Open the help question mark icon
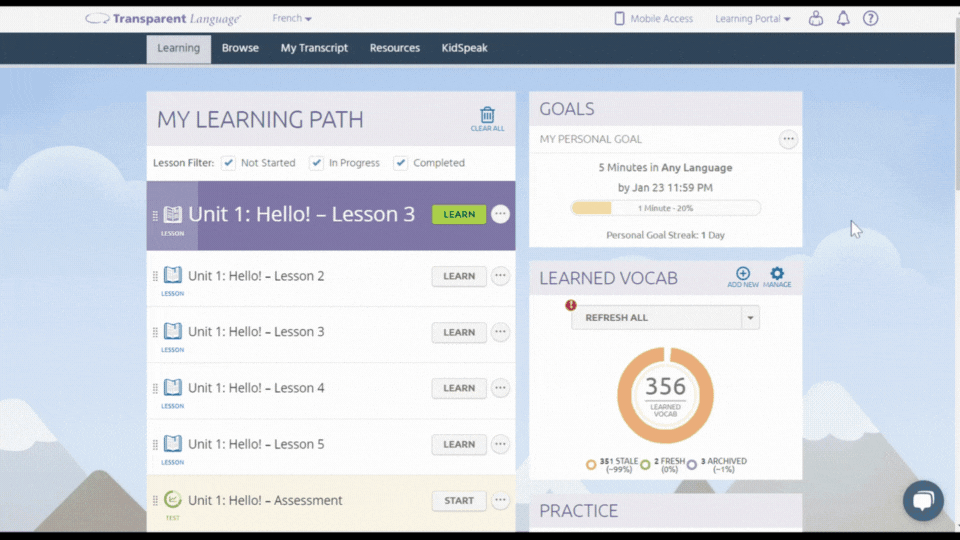Image resolution: width=960 pixels, height=540 pixels. tap(871, 18)
